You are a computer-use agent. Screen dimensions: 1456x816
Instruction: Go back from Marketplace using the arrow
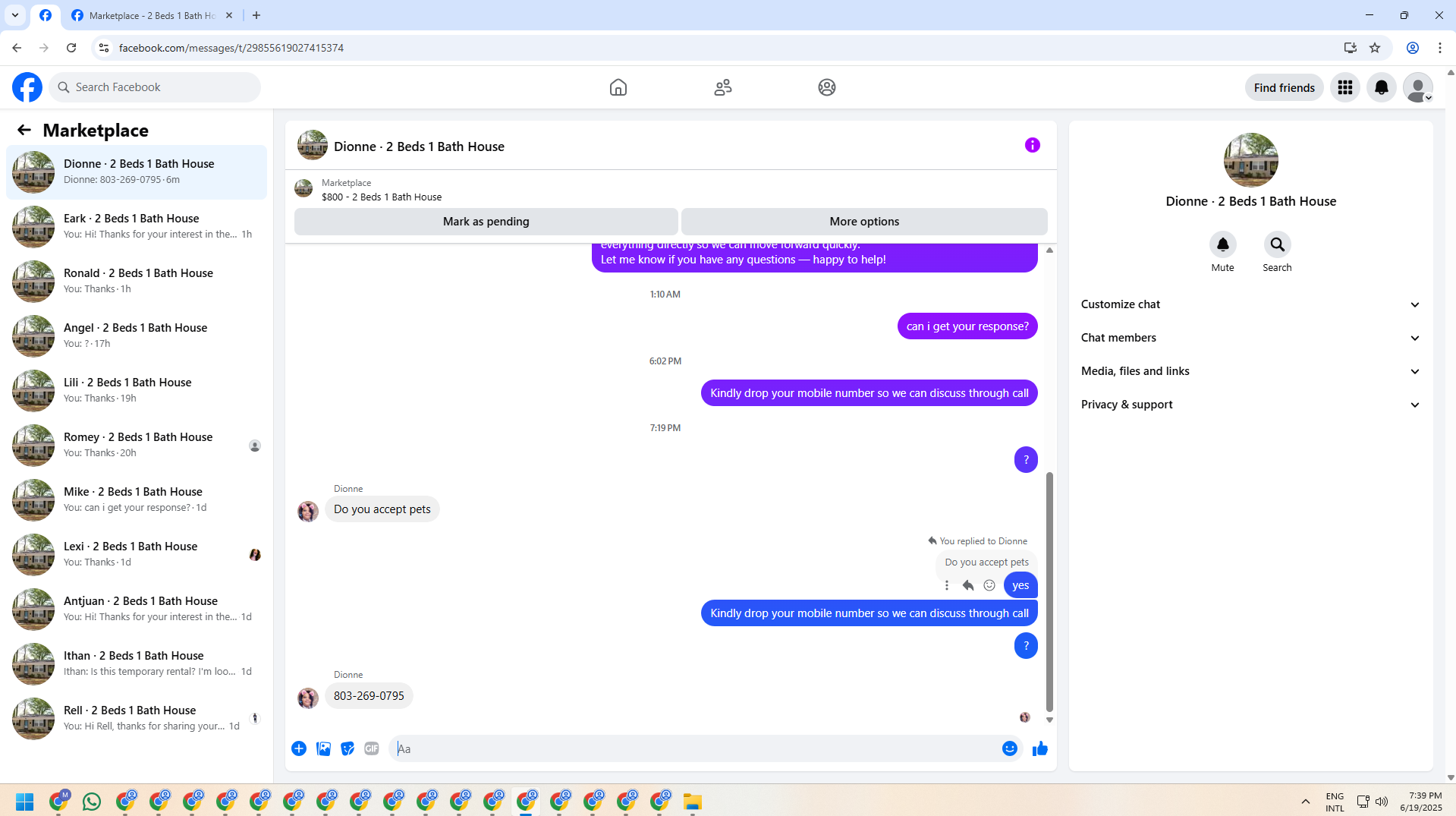coord(24,130)
